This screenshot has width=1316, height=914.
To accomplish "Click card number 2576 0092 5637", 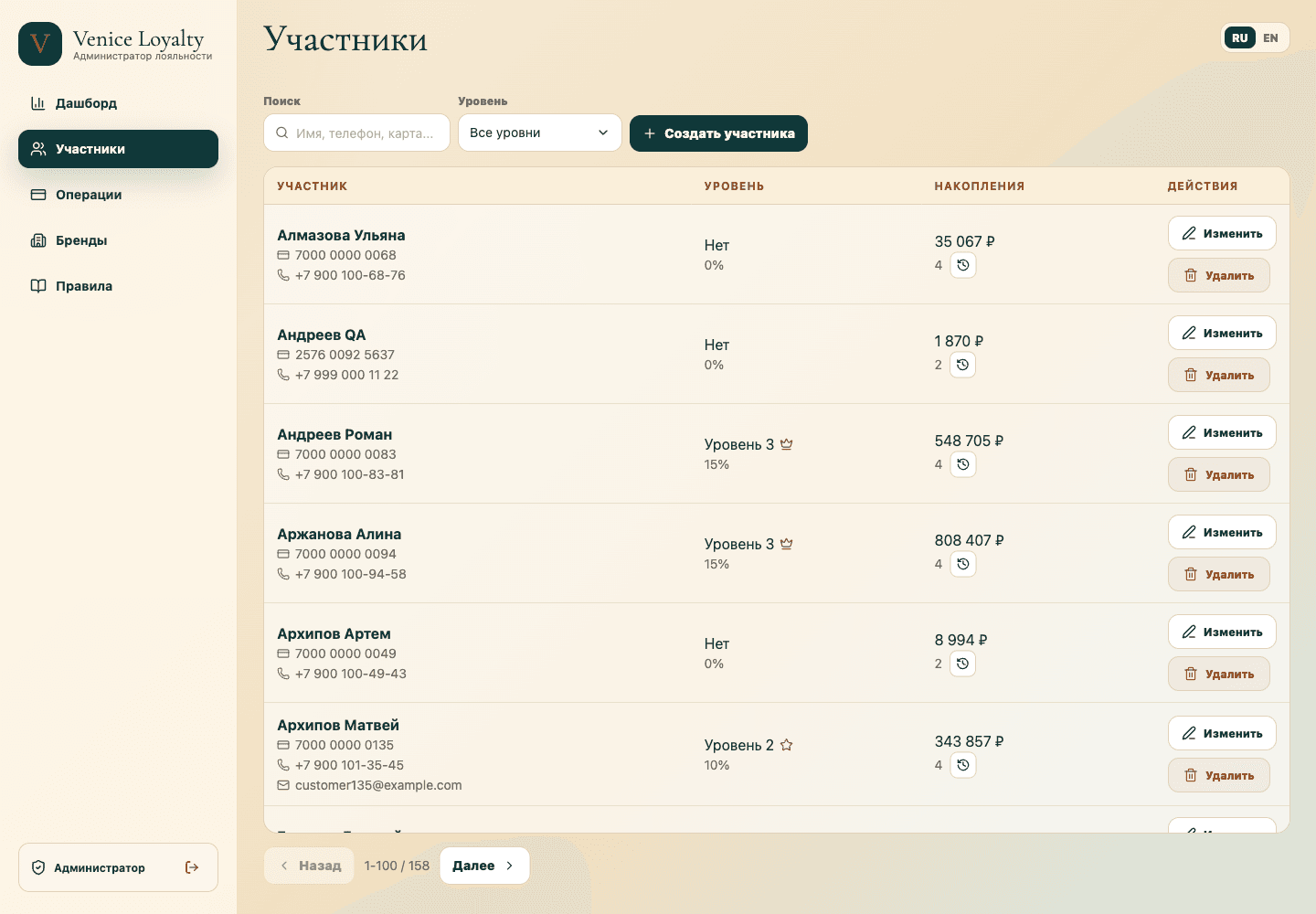I will (345, 355).
